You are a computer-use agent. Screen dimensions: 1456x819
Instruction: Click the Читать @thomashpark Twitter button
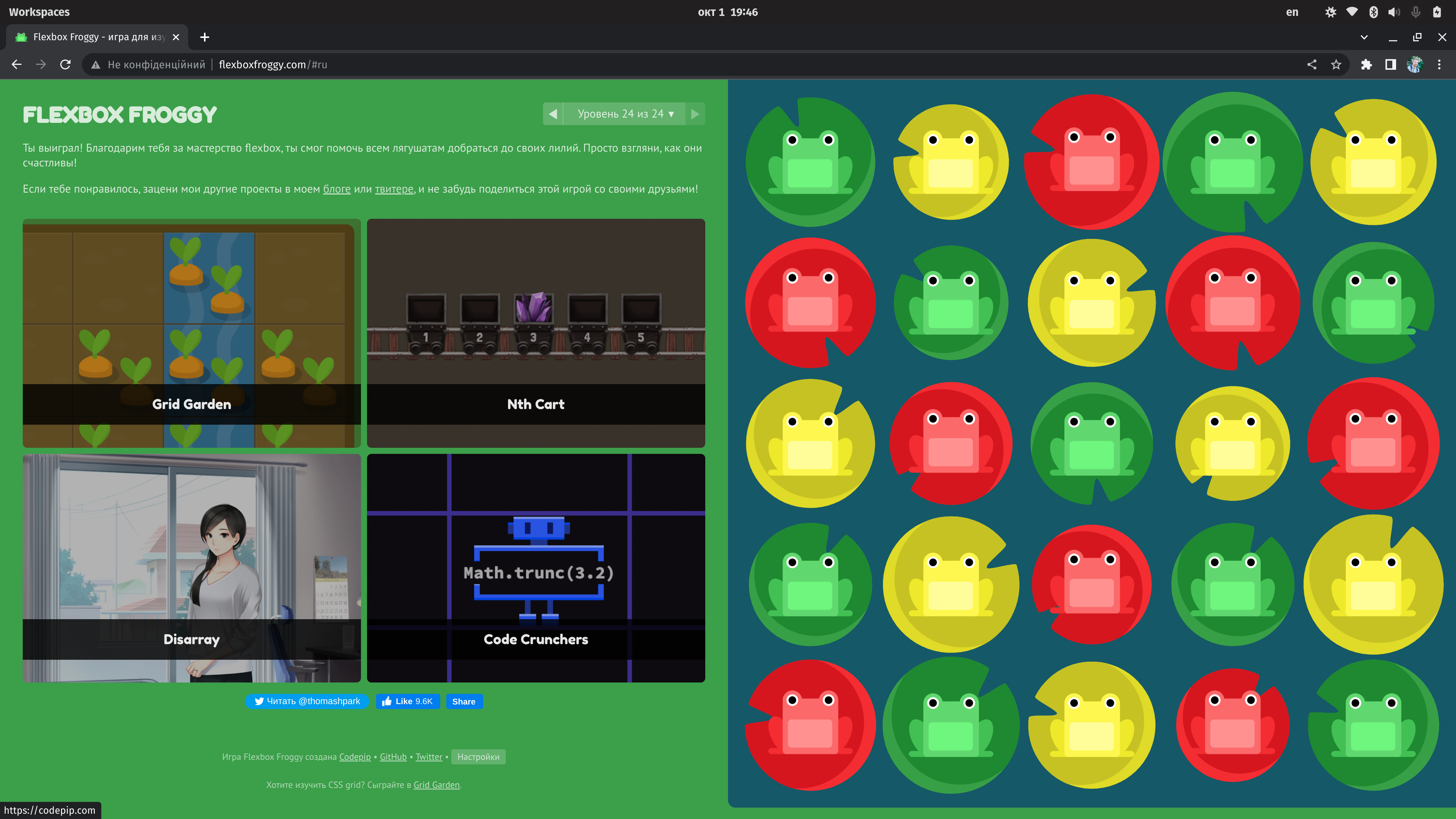pos(307,701)
